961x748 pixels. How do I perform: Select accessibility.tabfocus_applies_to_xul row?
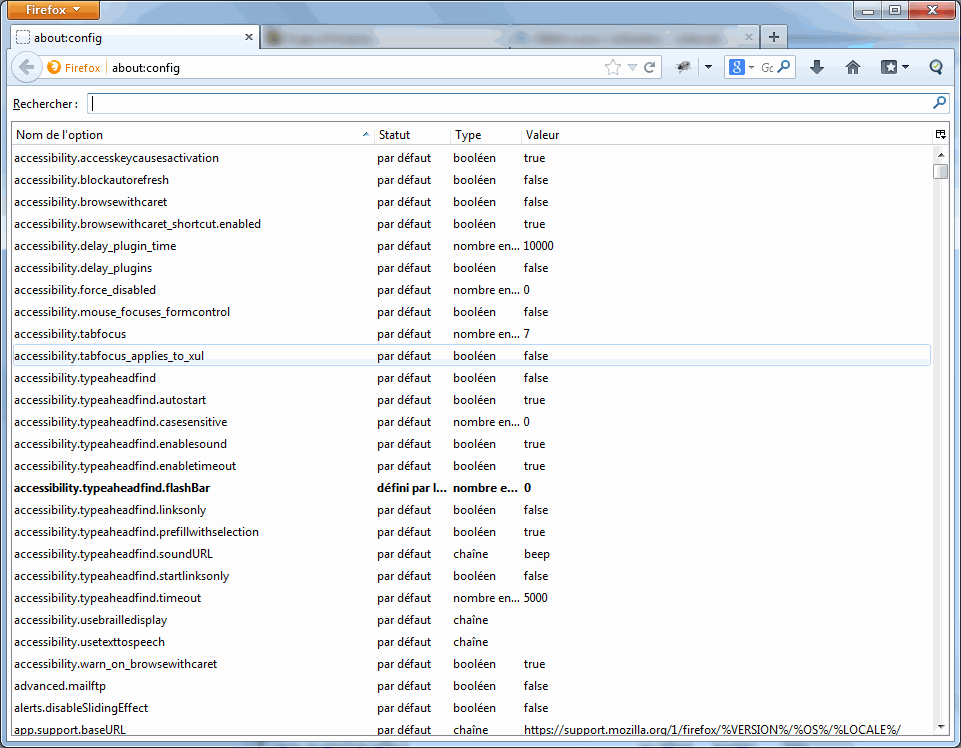471,356
